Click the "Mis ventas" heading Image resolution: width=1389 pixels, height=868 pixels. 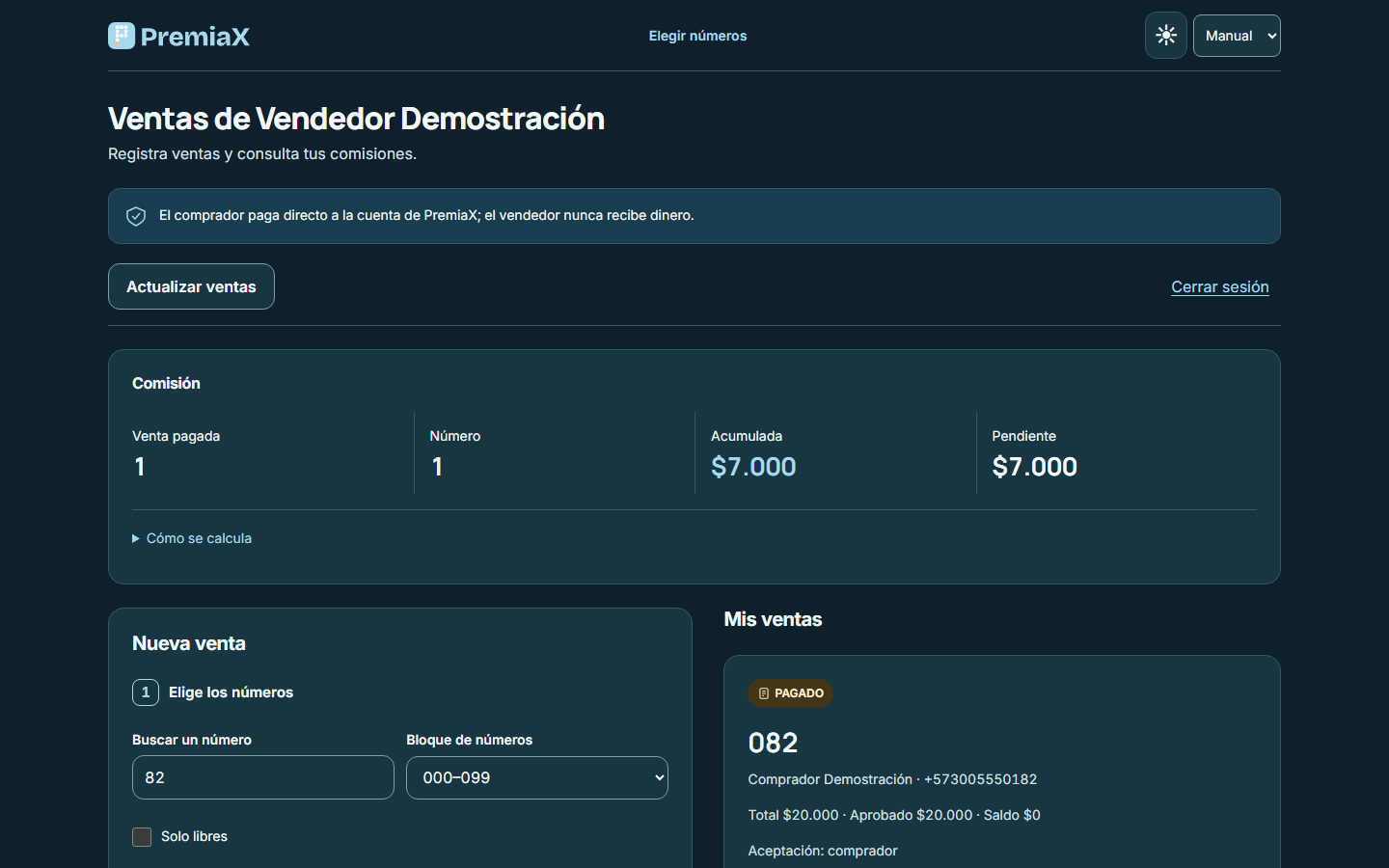(x=774, y=619)
